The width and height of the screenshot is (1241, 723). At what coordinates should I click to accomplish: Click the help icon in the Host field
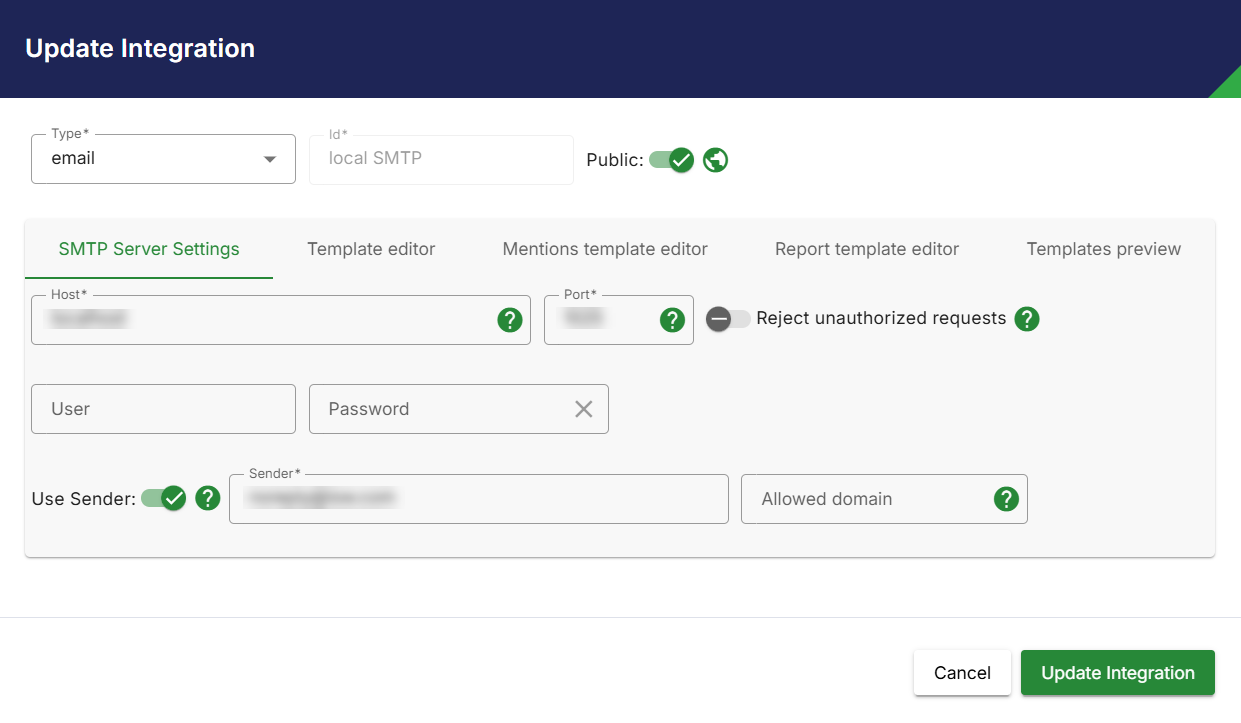[x=510, y=320]
